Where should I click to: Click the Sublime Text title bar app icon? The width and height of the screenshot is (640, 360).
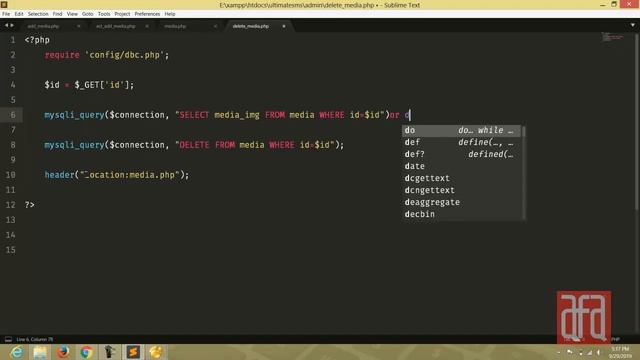[x=4, y=4]
